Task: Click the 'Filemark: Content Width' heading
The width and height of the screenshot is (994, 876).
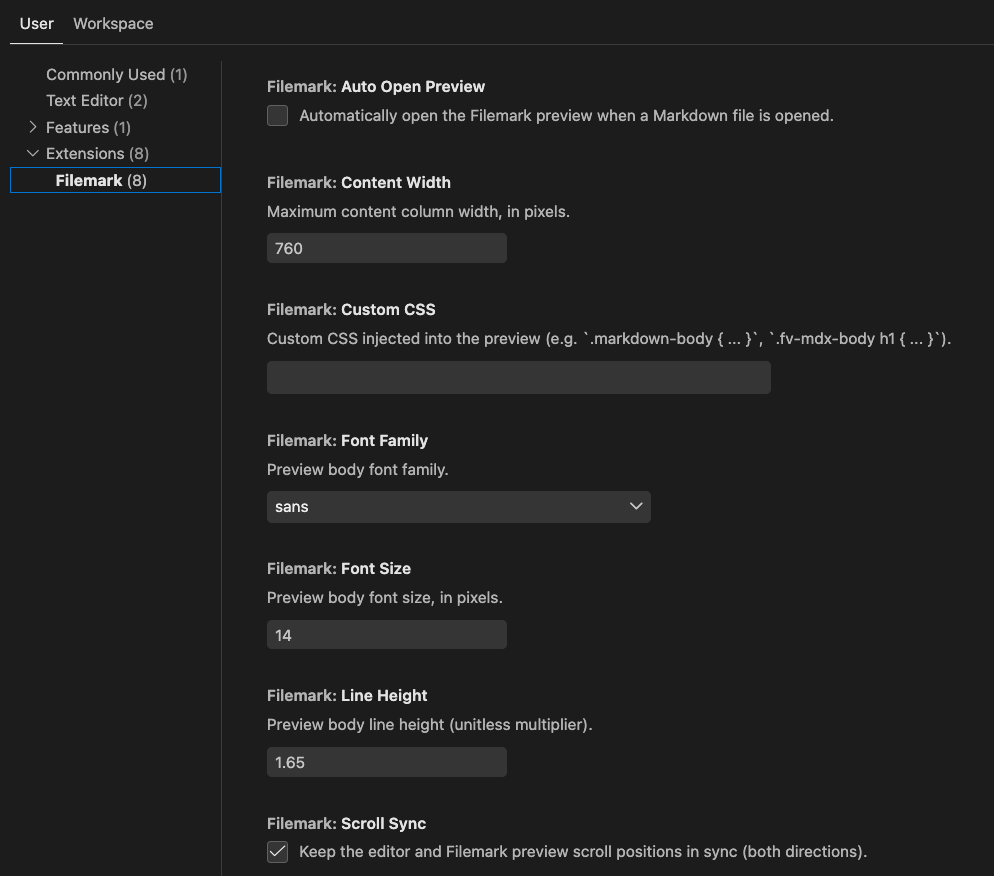Action: pos(359,183)
